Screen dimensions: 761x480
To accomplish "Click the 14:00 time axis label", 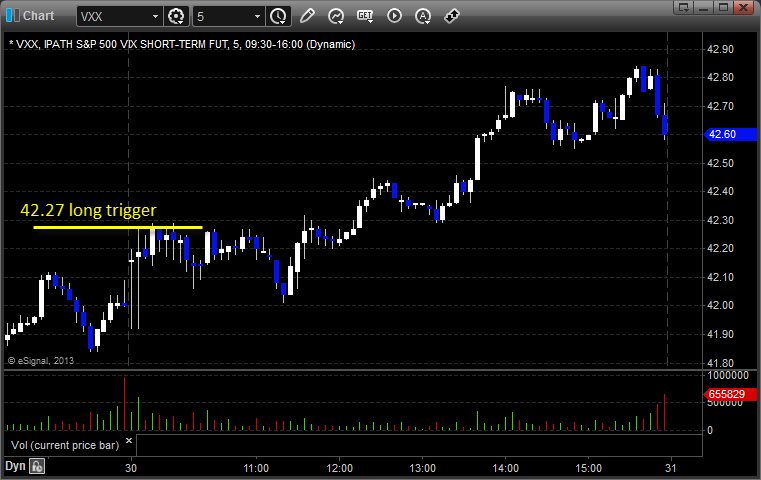I will pyautogui.click(x=506, y=468).
